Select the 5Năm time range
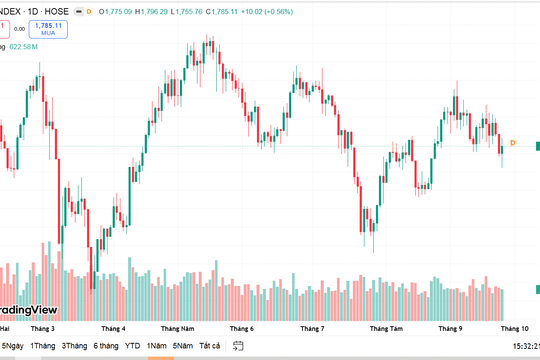540x360 pixels. pyautogui.click(x=183, y=346)
